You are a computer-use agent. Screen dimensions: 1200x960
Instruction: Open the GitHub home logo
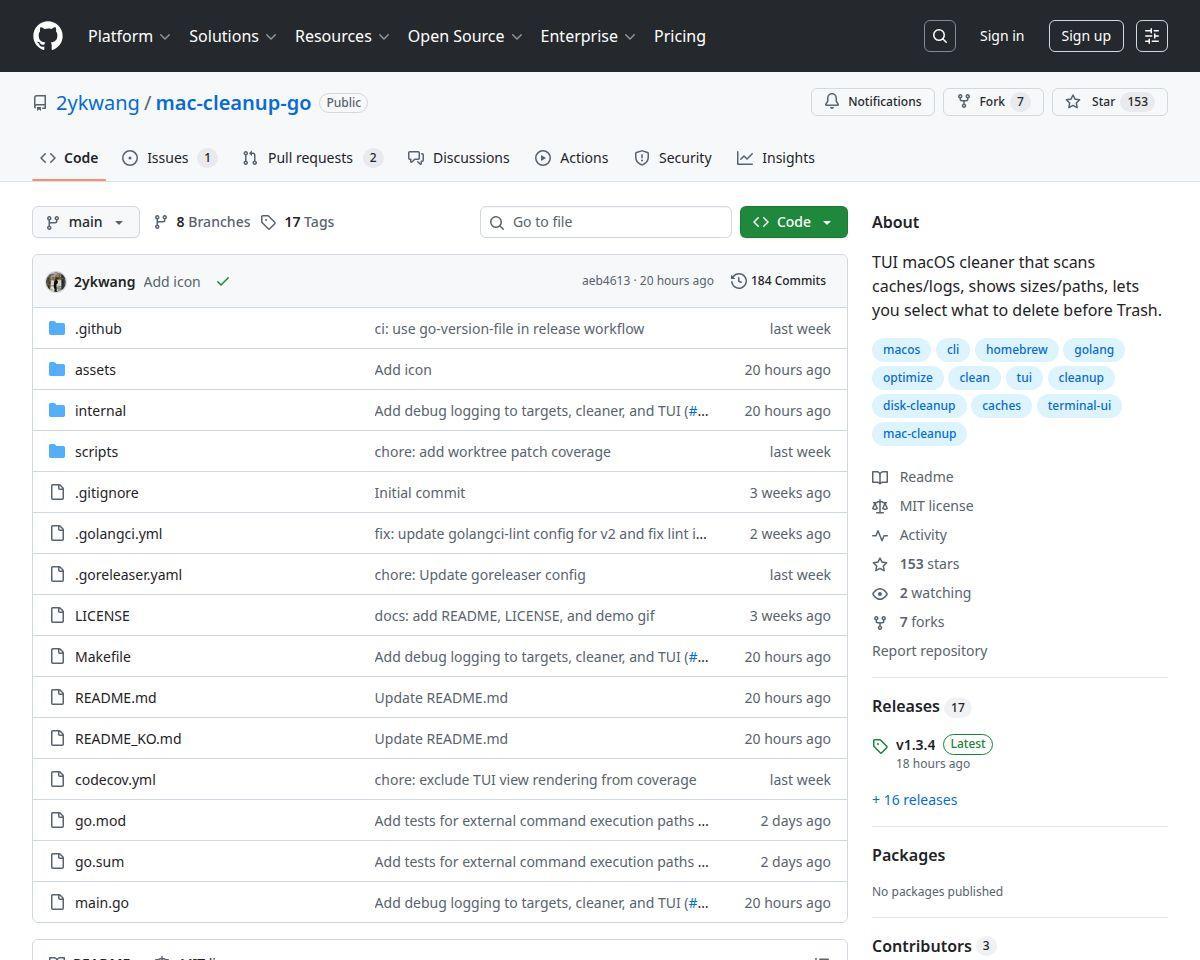click(x=48, y=36)
